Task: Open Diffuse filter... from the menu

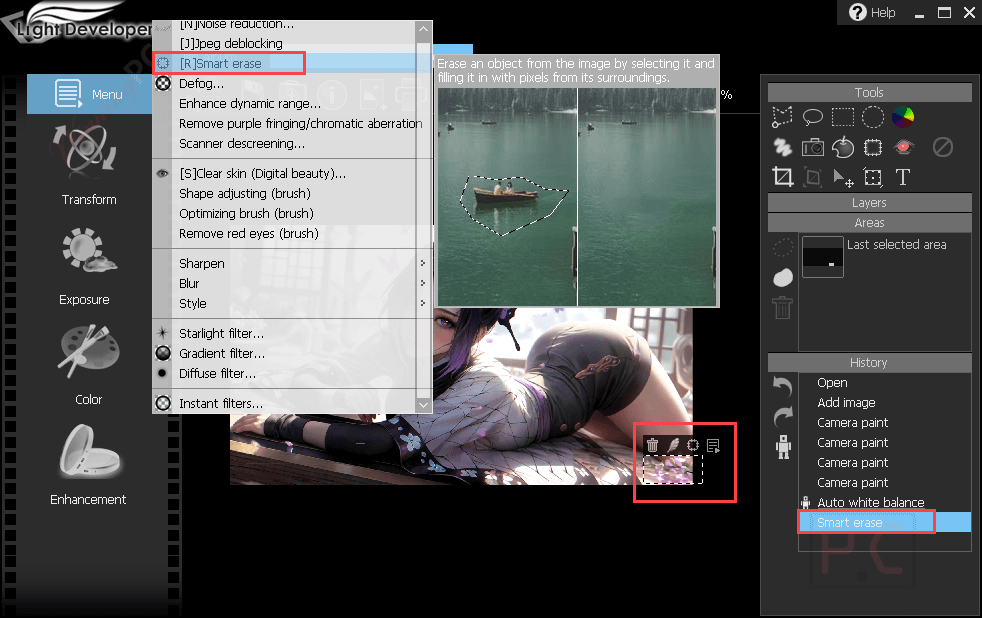Action: click(284, 374)
